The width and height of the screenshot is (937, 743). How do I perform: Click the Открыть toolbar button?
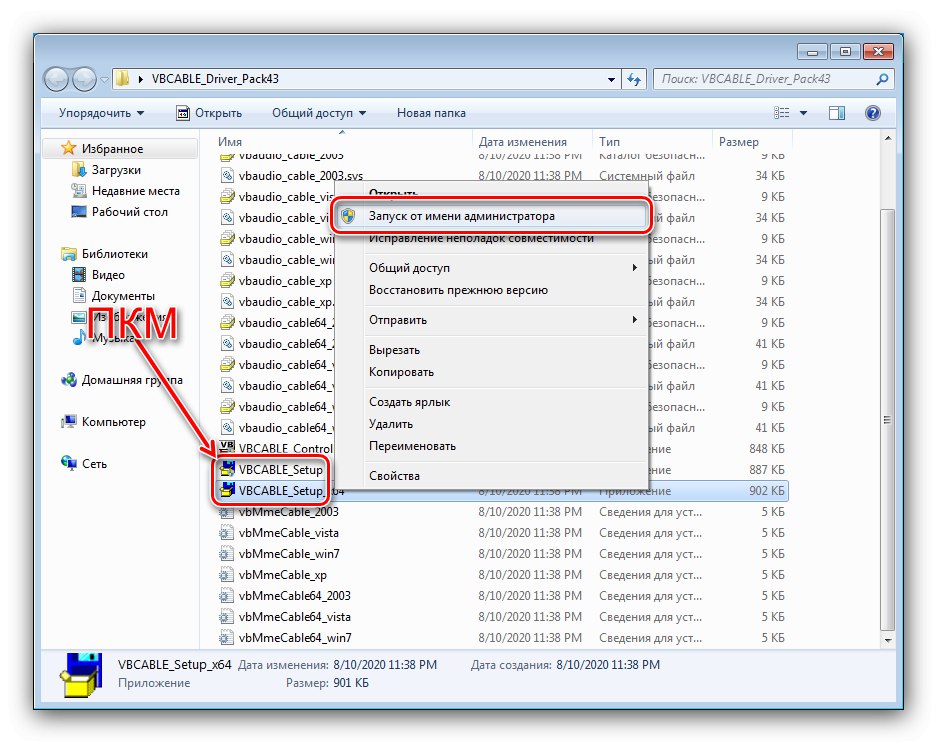tap(209, 113)
